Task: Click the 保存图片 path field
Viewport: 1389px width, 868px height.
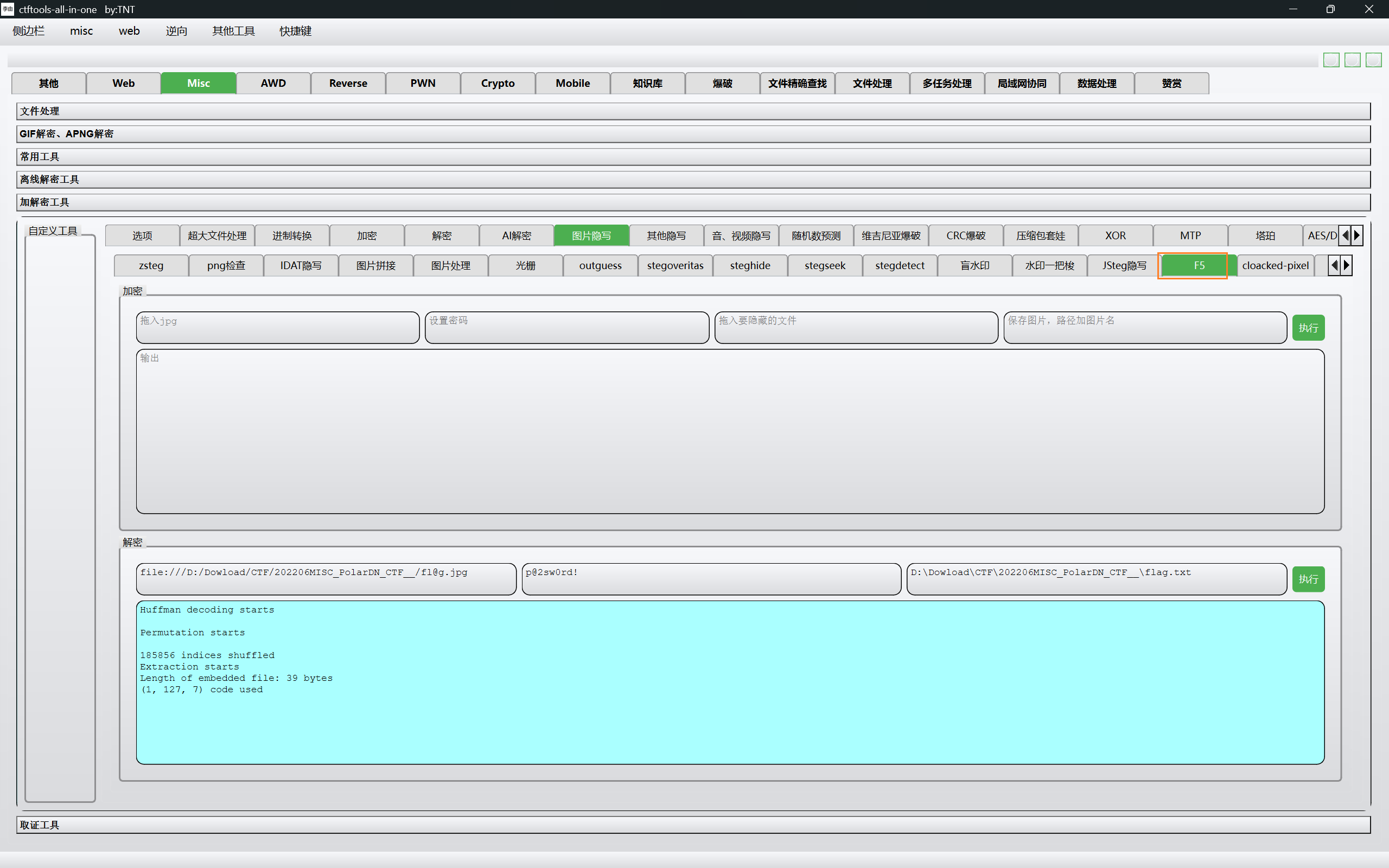Action: click(1145, 328)
